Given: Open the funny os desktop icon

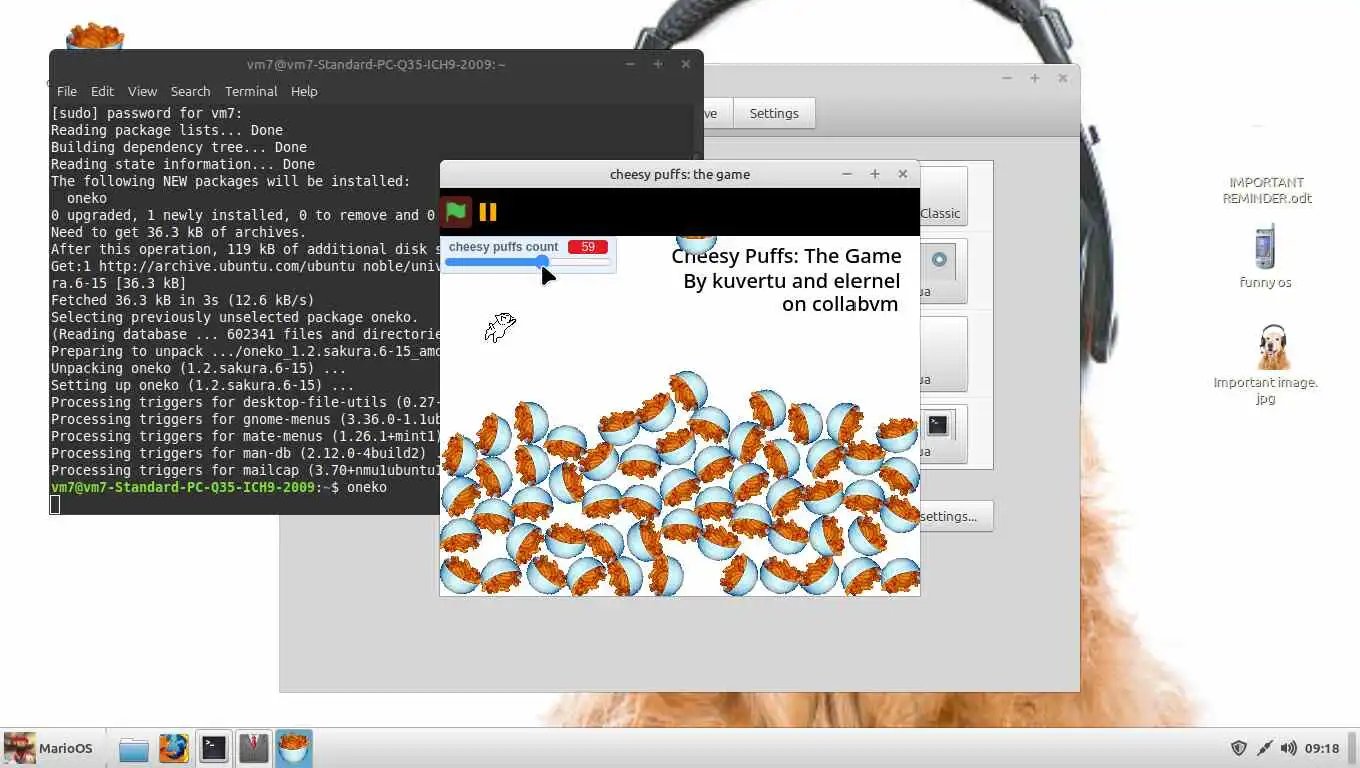Looking at the screenshot, I should [x=1265, y=256].
